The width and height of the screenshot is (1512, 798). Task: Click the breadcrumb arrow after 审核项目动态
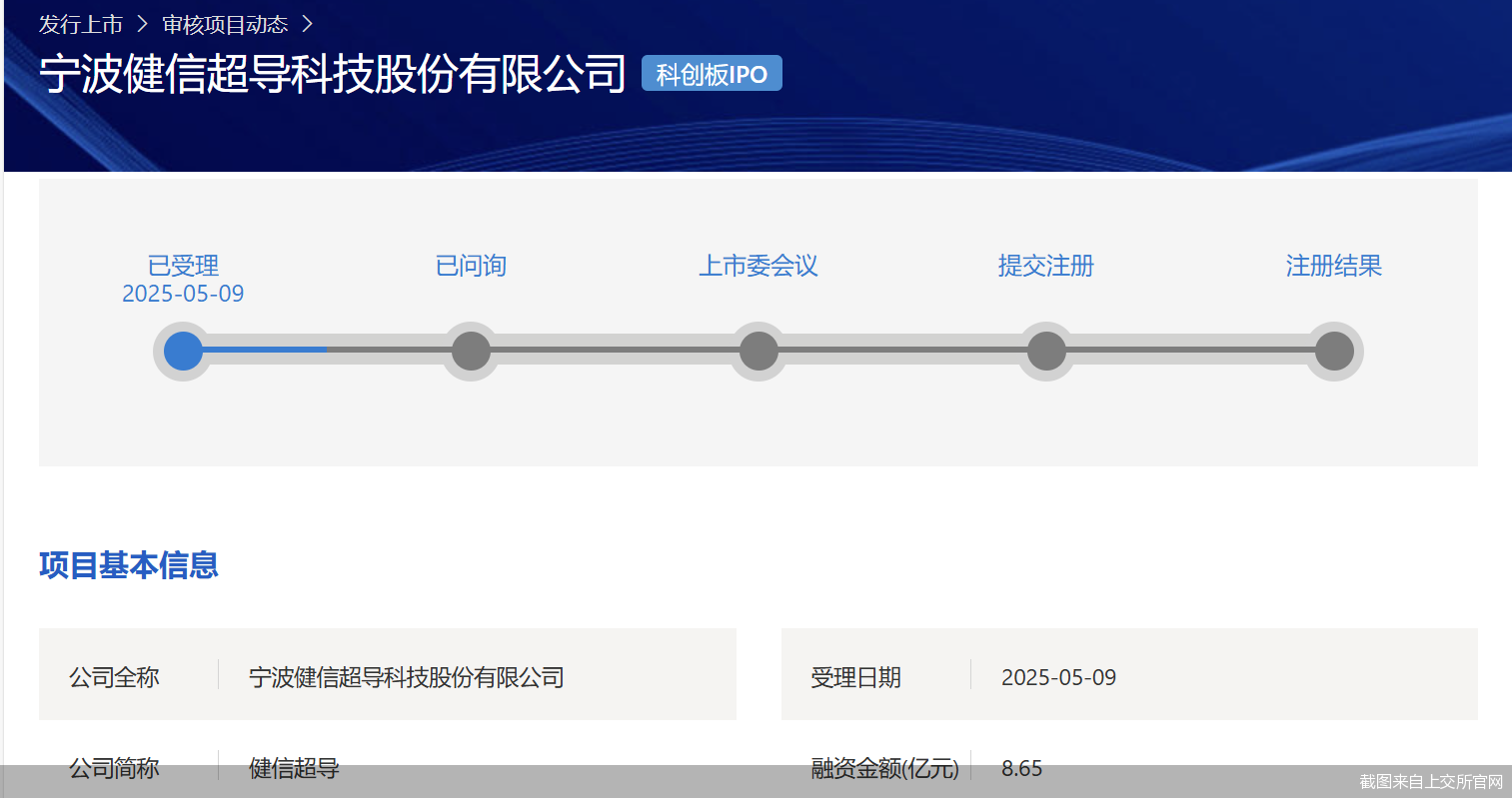click(x=308, y=23)
